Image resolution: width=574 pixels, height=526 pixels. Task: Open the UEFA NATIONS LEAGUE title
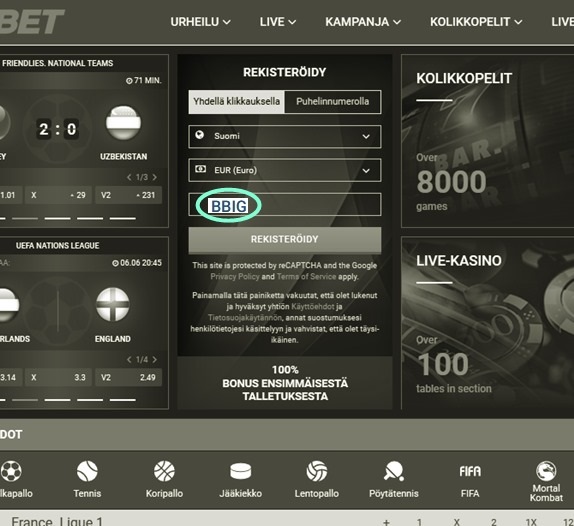pyautogui.click(x=57, y=246)
